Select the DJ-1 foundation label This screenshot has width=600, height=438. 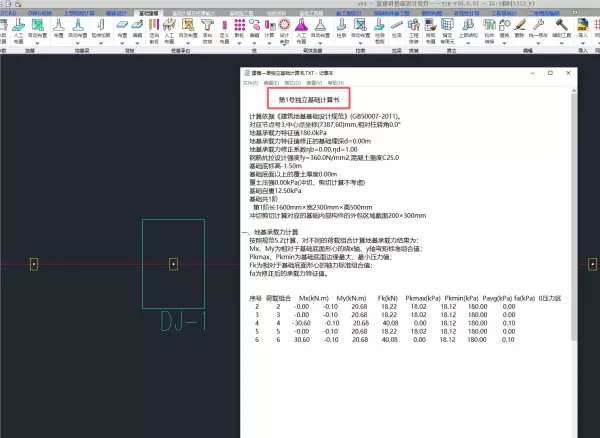coord(184,321)
